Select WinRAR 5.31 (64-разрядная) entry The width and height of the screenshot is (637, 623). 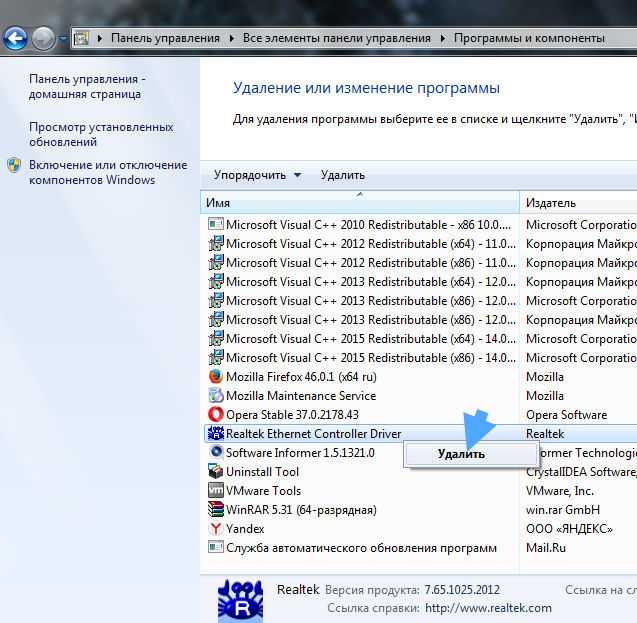[418, 510]
